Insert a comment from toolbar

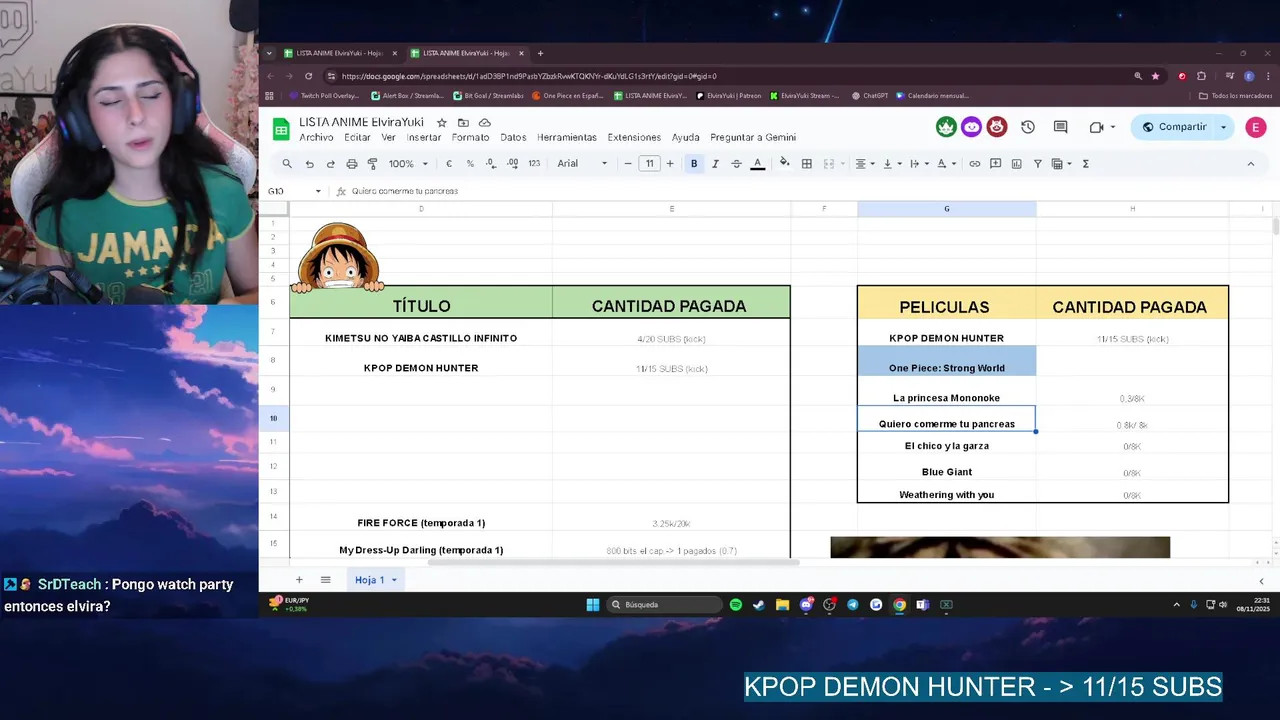click(x=995, y=164)
